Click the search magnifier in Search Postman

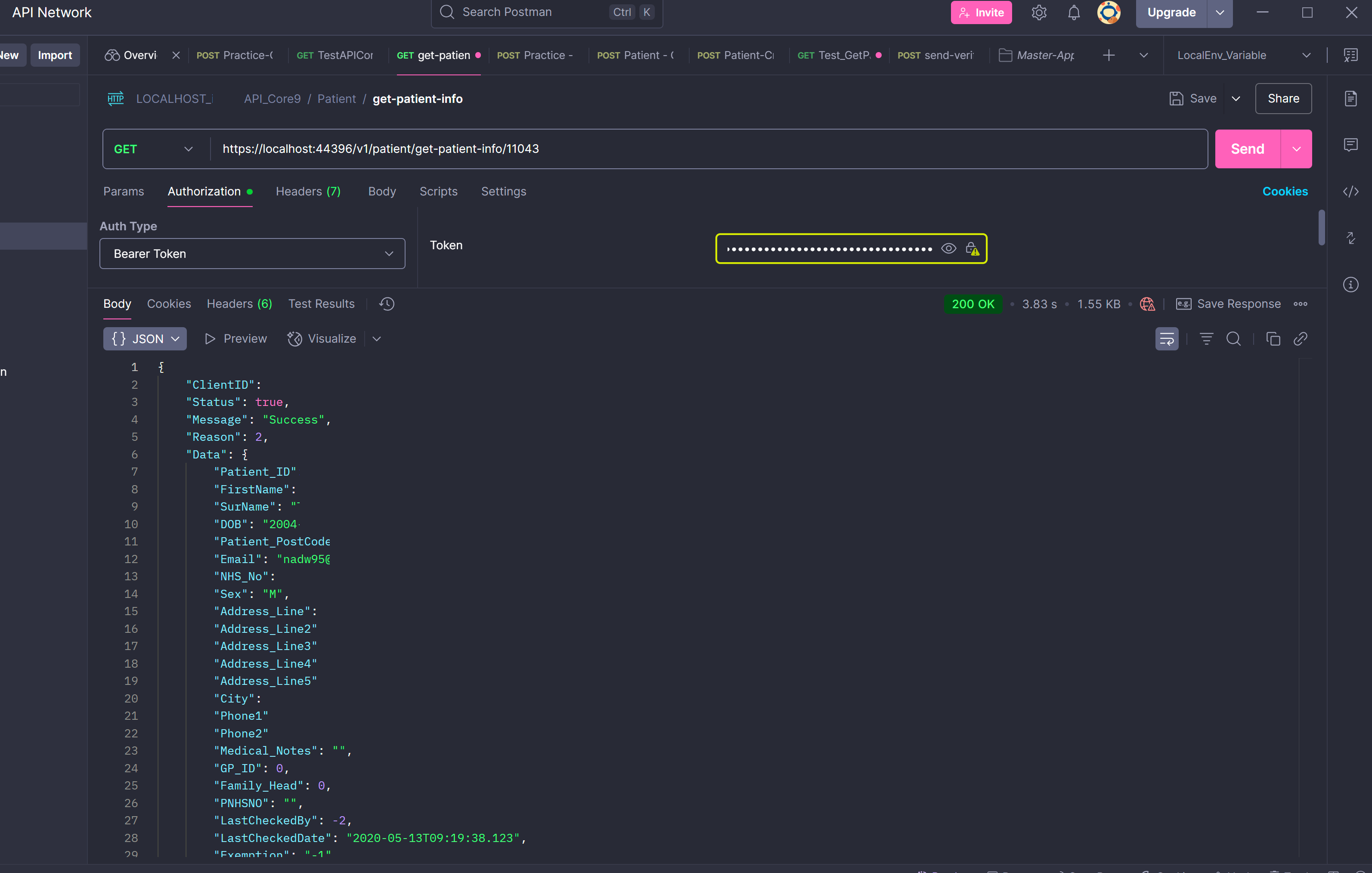point(447,12)
